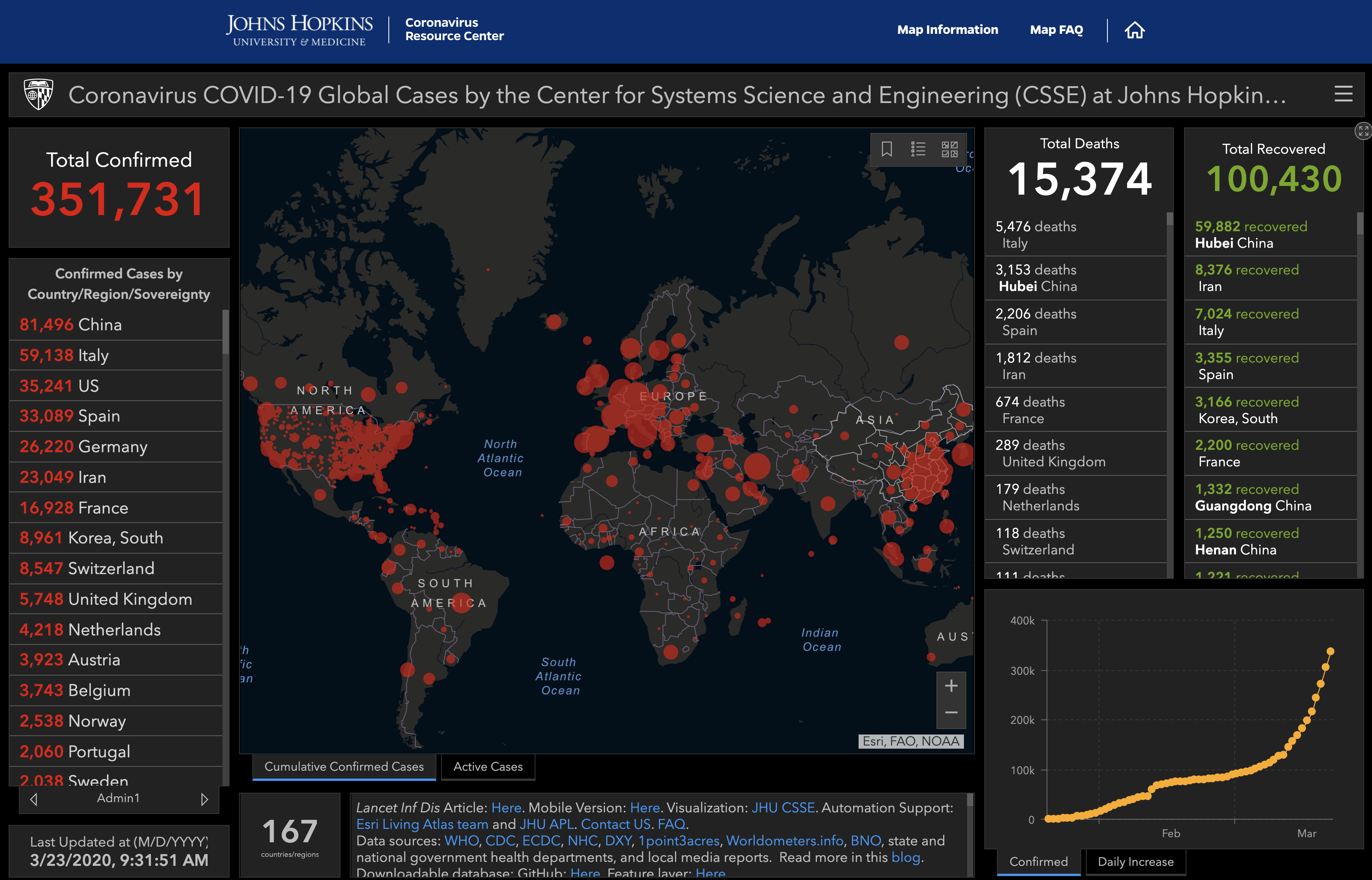Open DXY data source link
The width and height of the screenshot is (1372, 880).
coord(618,841)
